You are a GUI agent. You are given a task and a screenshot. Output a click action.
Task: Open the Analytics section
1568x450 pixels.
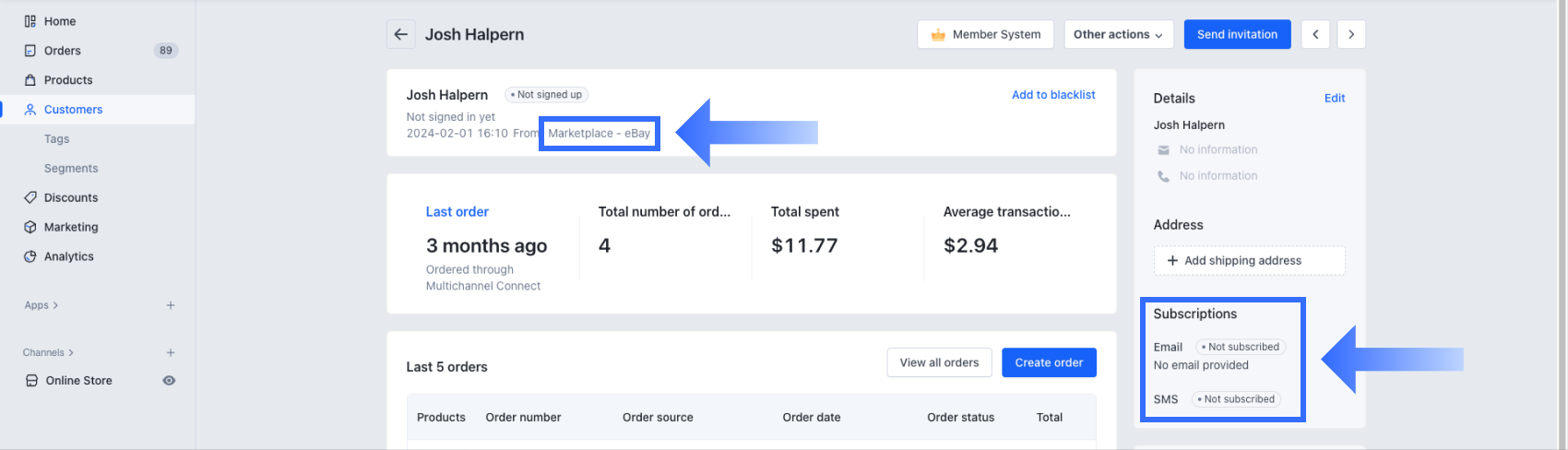click(x=69, y=256)
